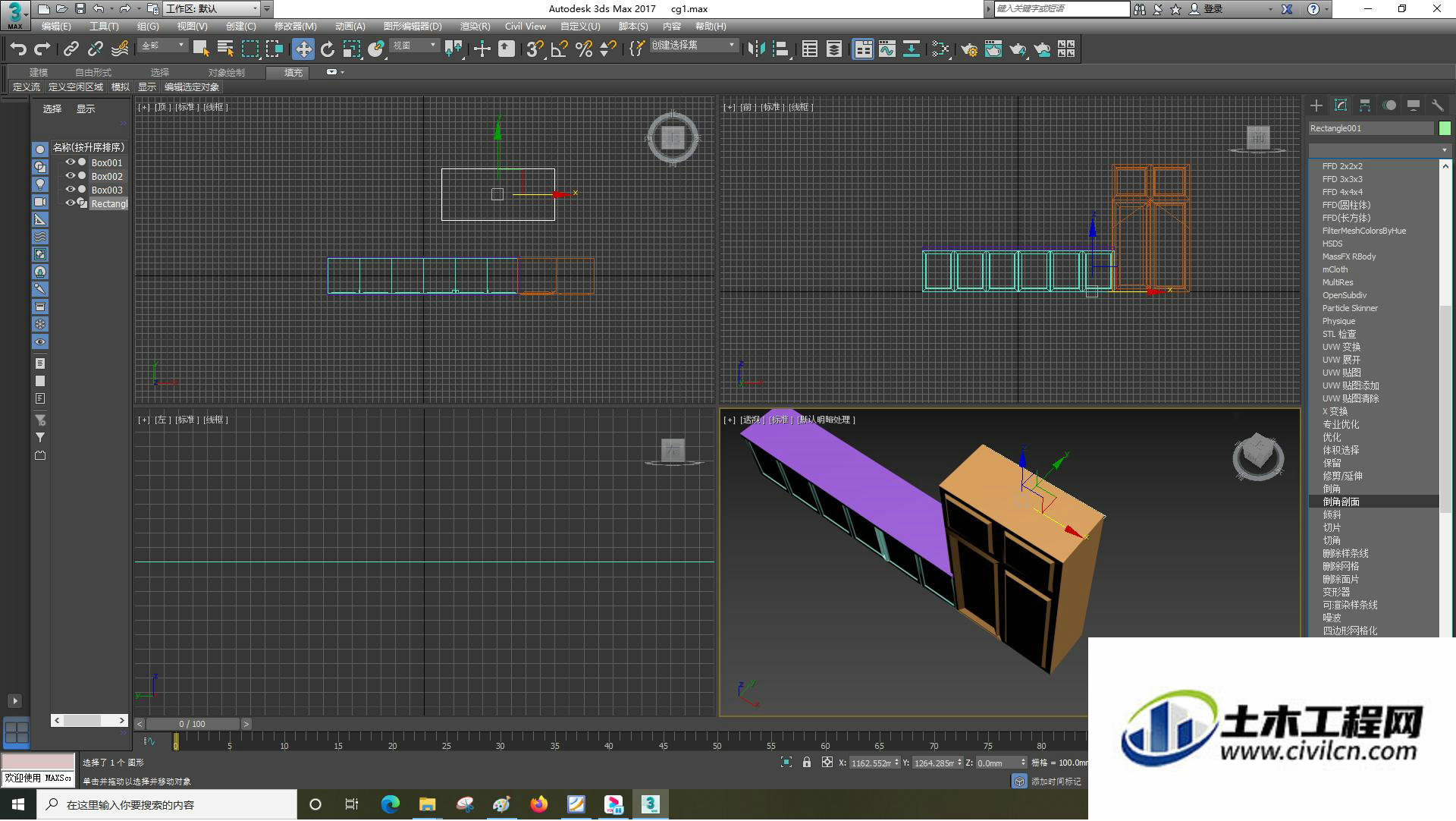The width and height of the screenshot is (1456, 821).
Task: Click the Rectangular Selection Region icon
Action: pos(249,49)
